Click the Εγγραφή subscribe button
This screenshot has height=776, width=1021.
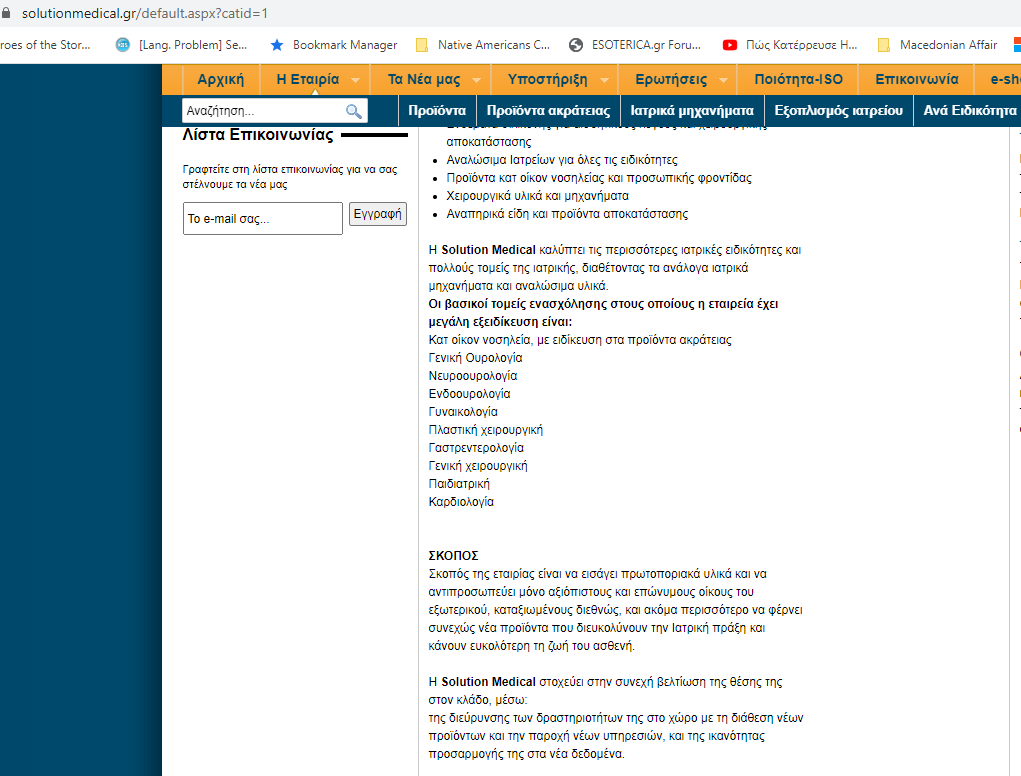tap(378, 214)
